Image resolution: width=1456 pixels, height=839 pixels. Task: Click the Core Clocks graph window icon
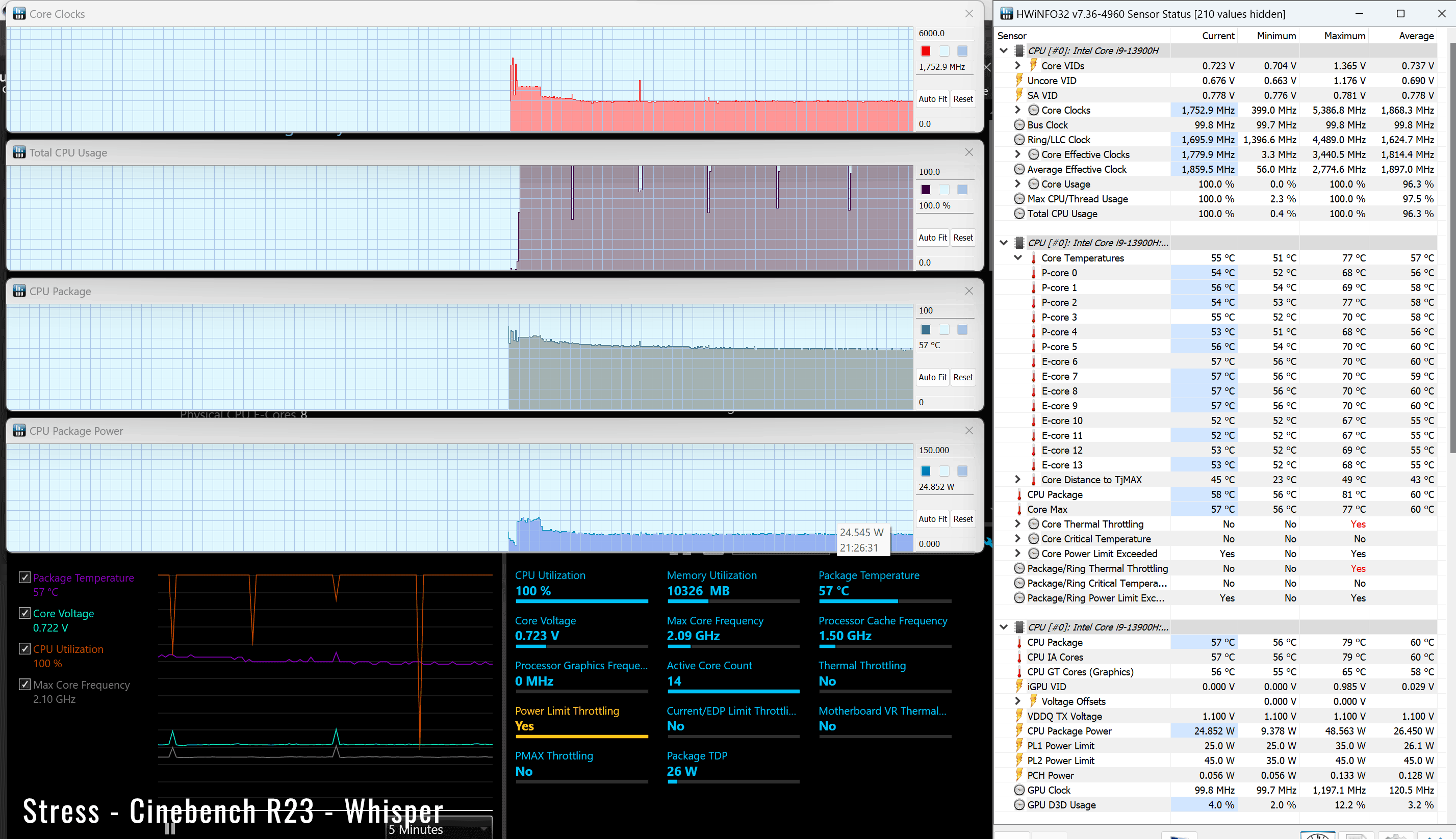(x=19, y=14)
